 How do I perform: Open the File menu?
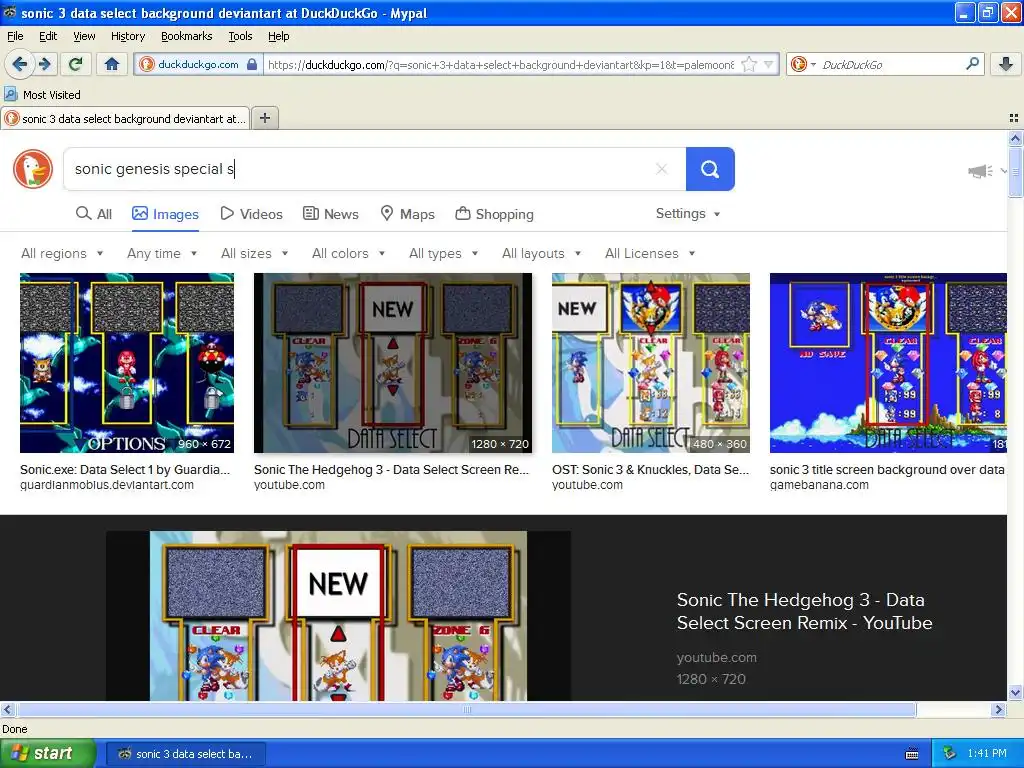pos(15,36)
